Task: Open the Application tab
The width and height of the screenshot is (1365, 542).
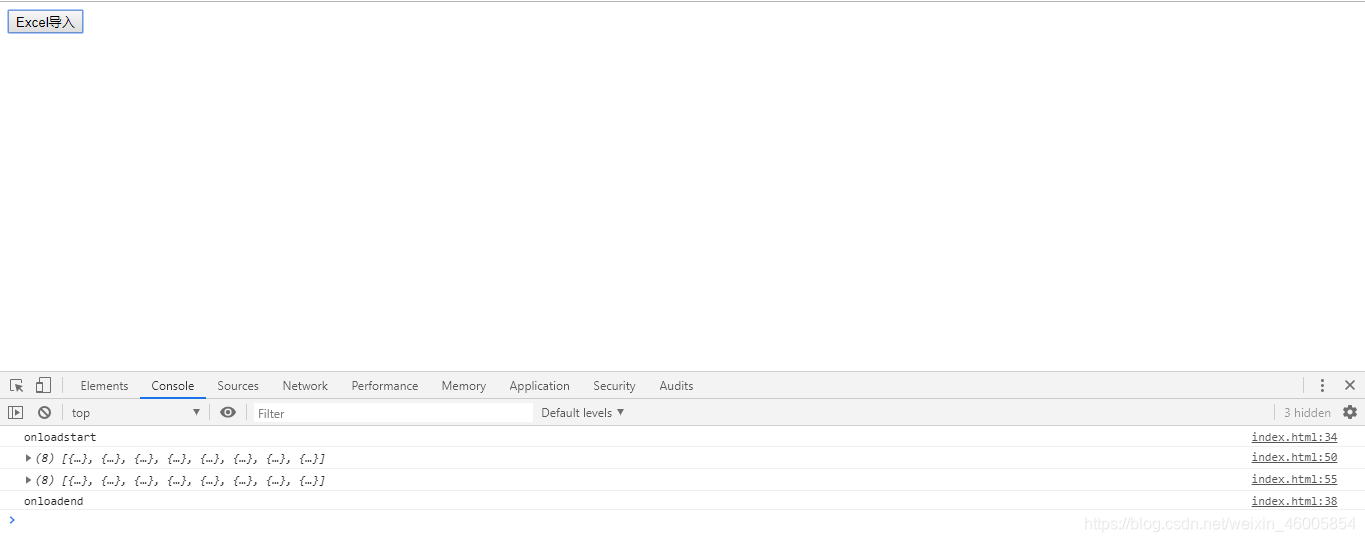Action: pyautogui.click(x=539, y=386)
